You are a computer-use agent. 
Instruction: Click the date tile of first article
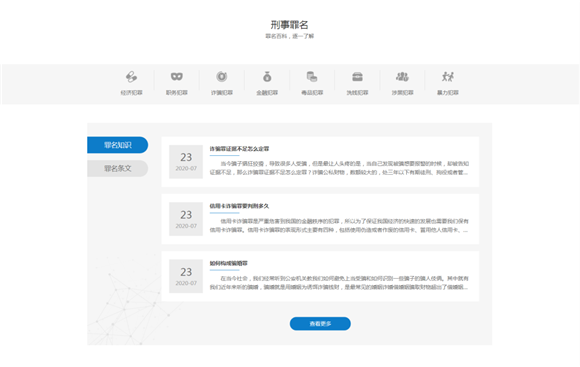(x=186, y=162)
